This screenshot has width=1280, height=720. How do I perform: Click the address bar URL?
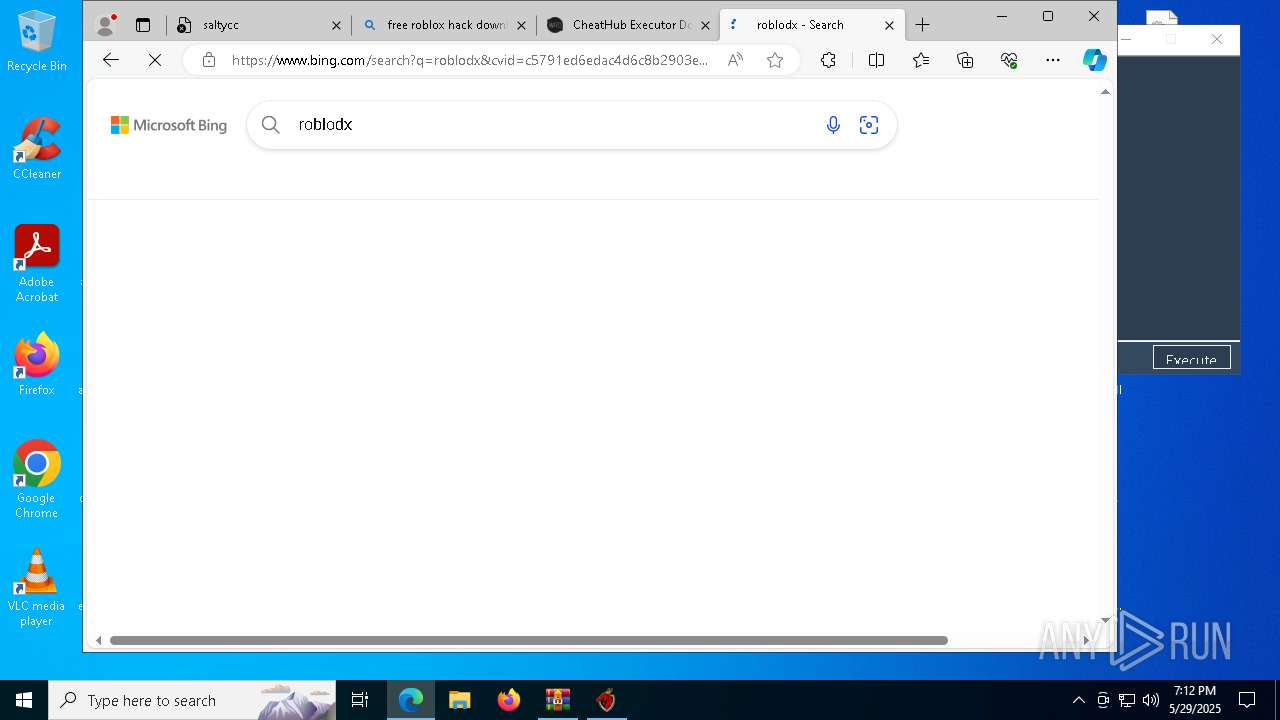pos(469,60)
